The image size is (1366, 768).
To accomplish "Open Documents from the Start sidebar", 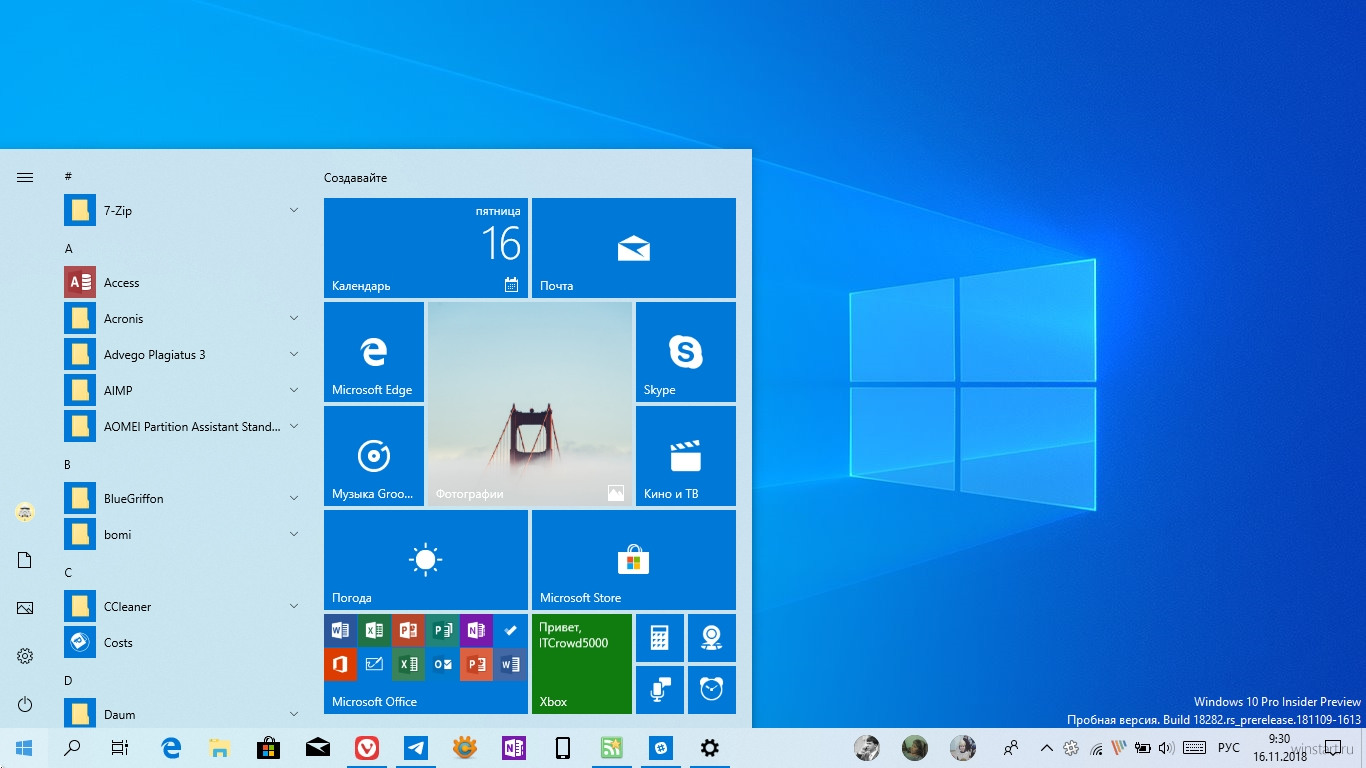I will 25,560.
